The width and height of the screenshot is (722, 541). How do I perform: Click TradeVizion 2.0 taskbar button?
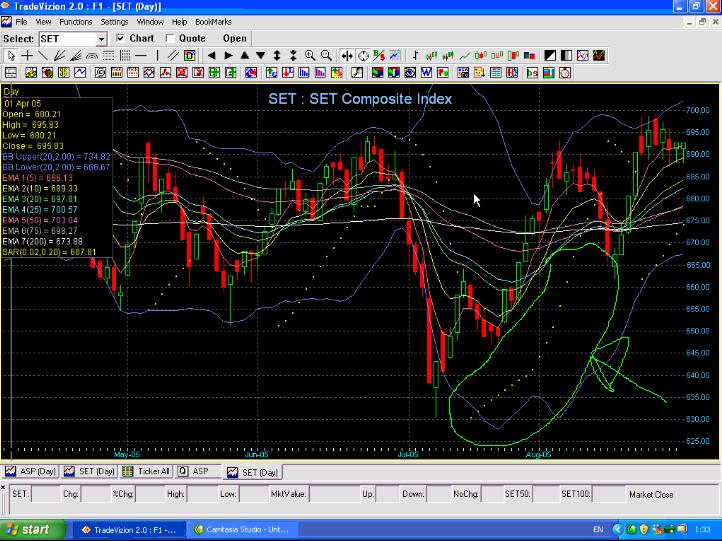(x=129, y=530)
